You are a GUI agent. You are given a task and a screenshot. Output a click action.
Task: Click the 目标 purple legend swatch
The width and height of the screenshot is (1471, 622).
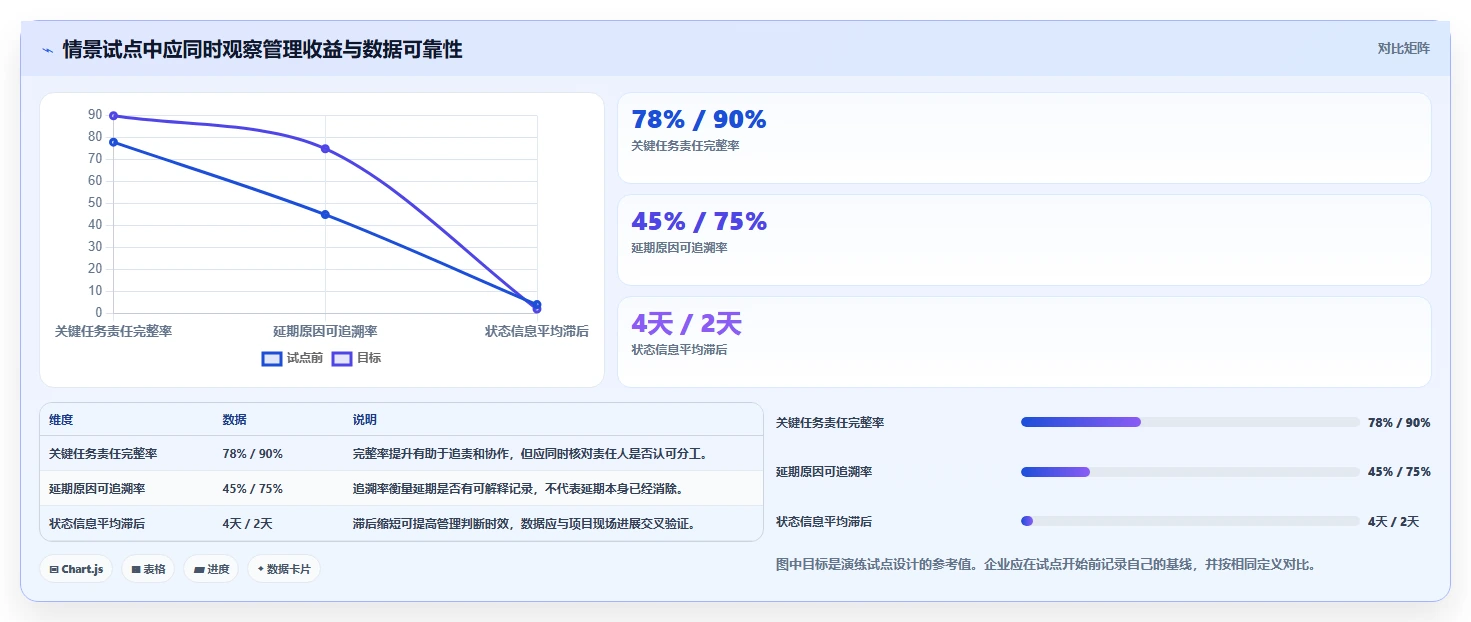(342, 358)
